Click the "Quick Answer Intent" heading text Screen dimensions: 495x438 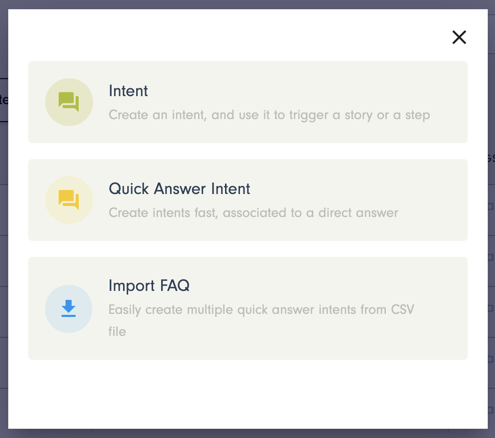click(179, 189)
